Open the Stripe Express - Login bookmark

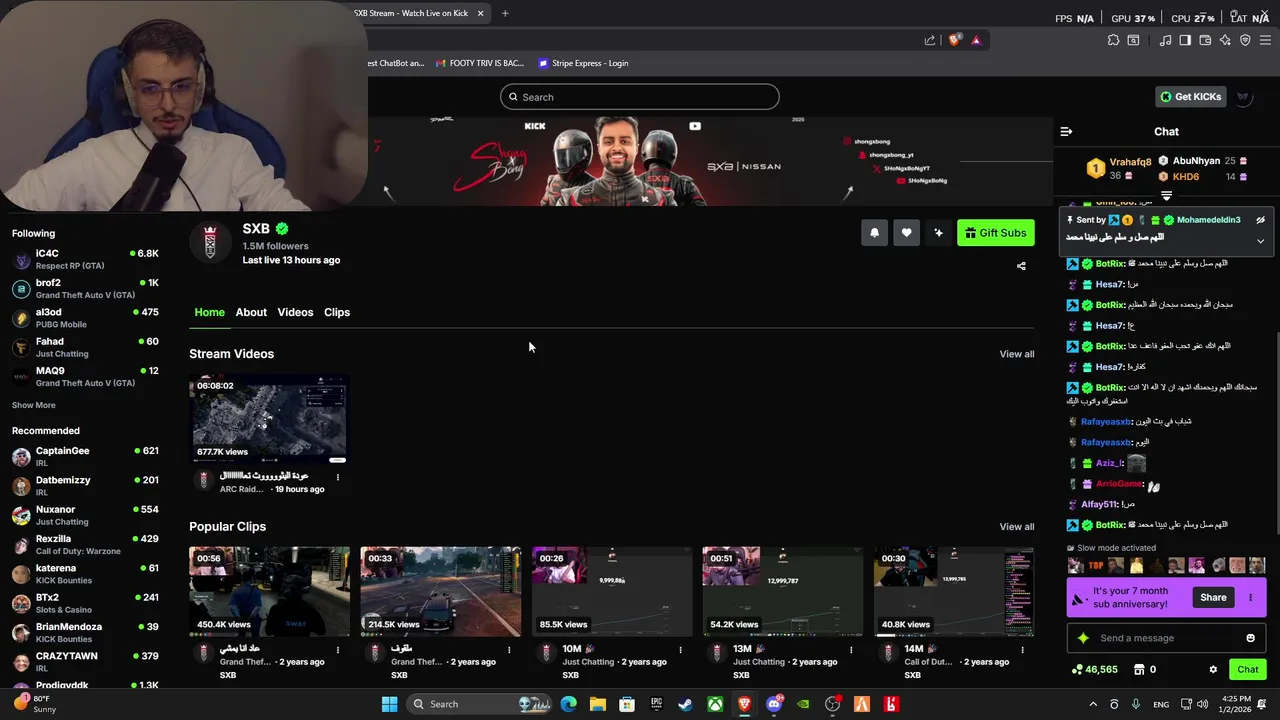[583, 63]
